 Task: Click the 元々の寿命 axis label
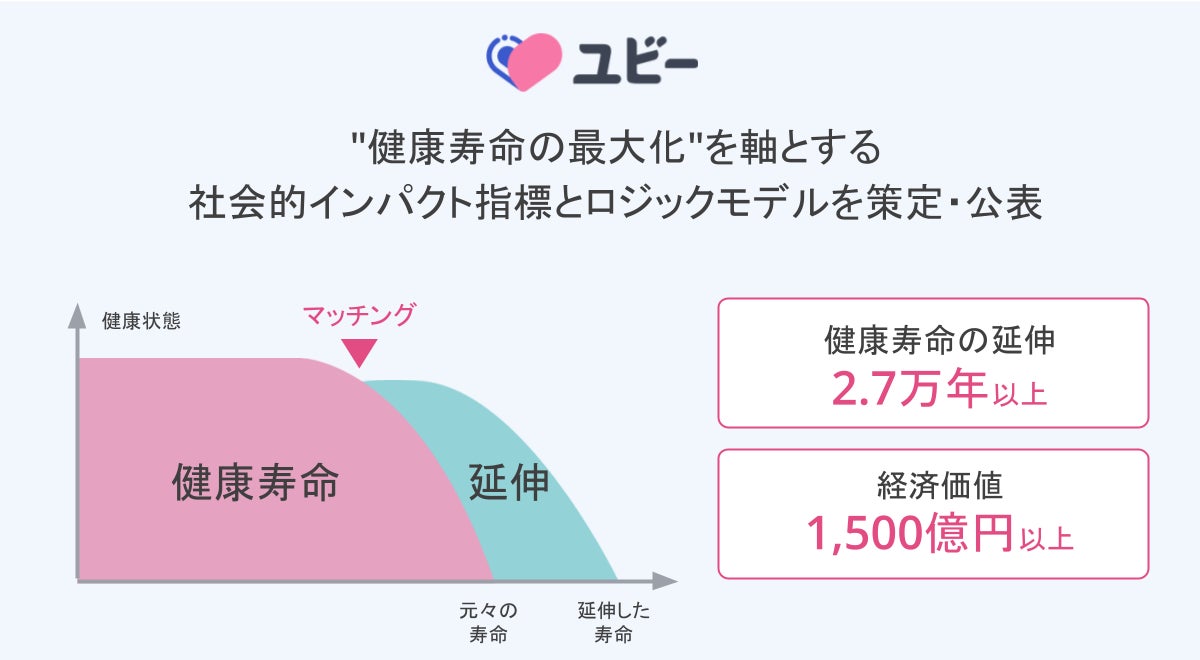tap(489, 622)
